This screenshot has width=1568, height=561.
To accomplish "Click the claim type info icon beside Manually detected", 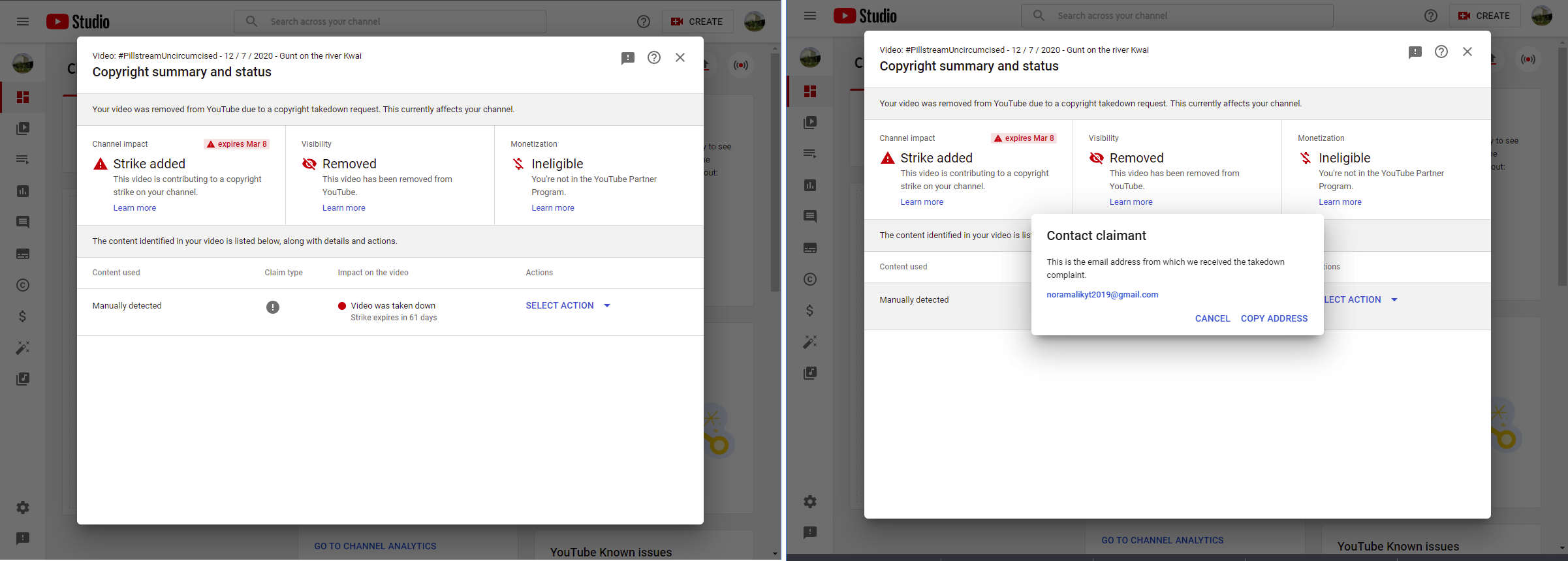I will pos(273,307).
